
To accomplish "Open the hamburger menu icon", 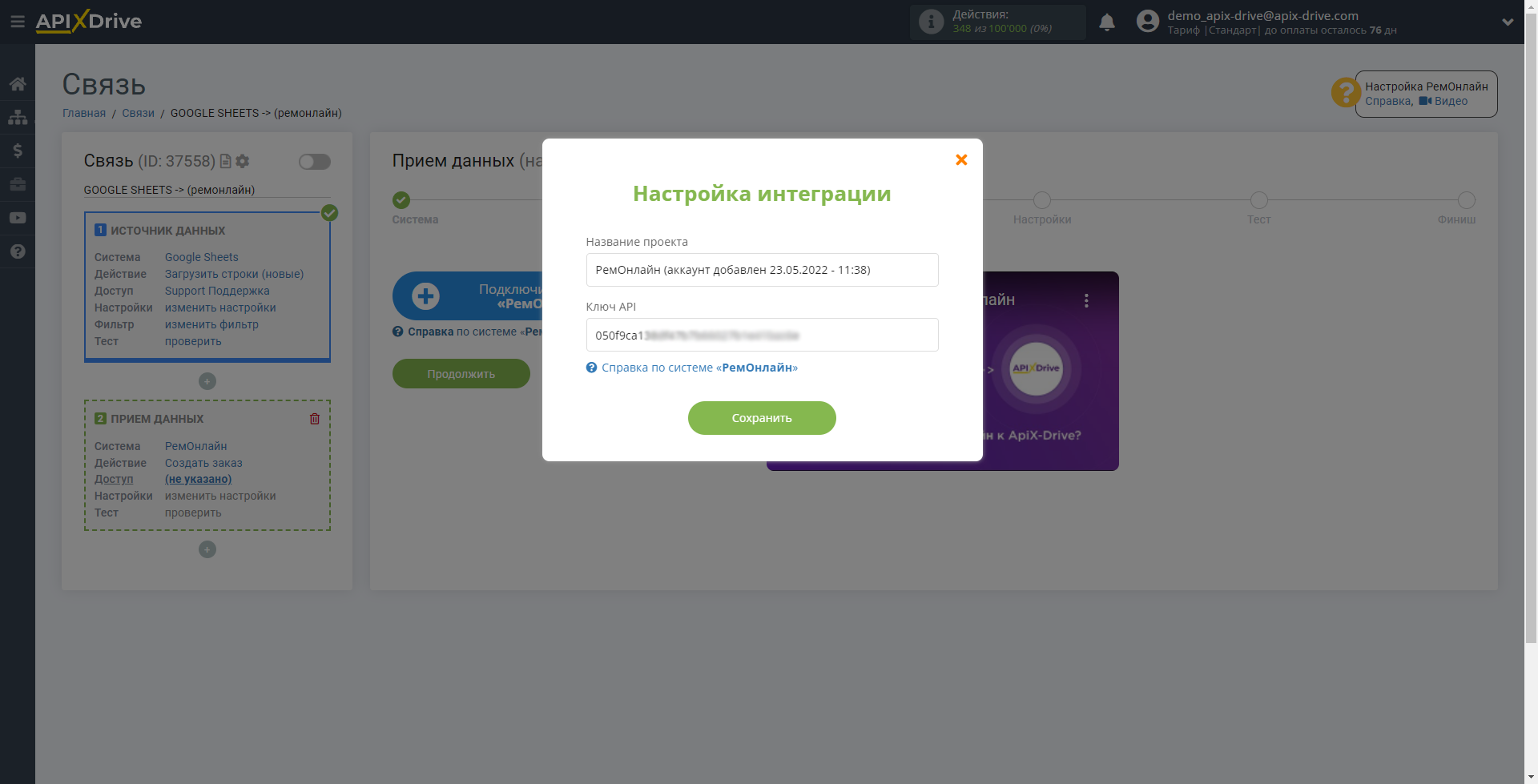I will 17,22.
